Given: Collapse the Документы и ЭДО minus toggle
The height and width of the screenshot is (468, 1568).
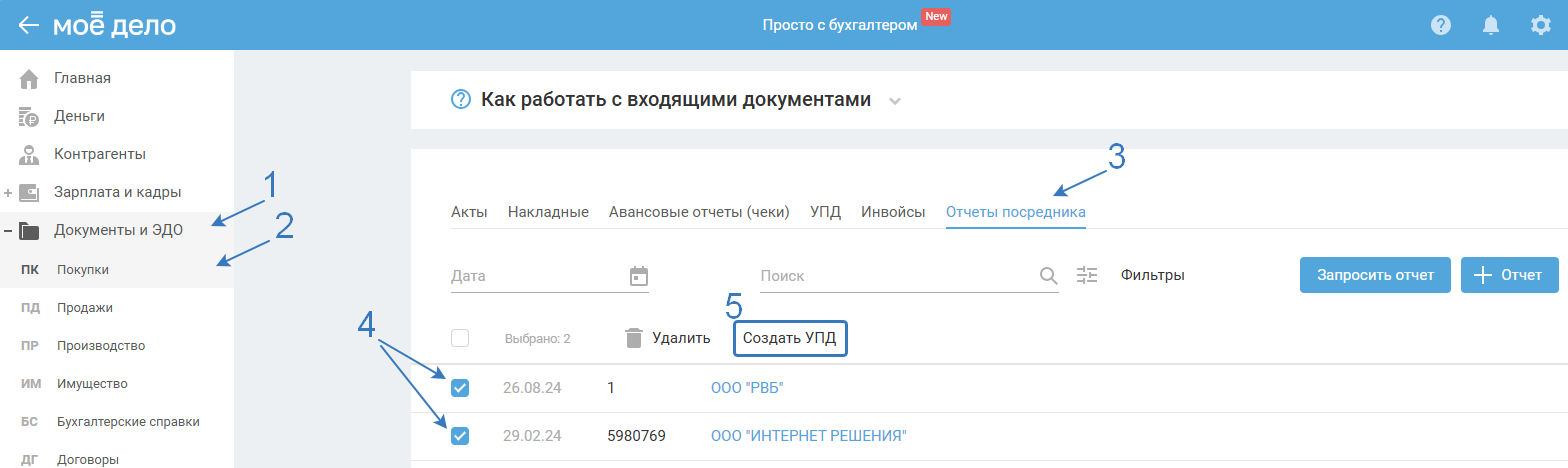Looking at the screenshot, I should (8, 231).
